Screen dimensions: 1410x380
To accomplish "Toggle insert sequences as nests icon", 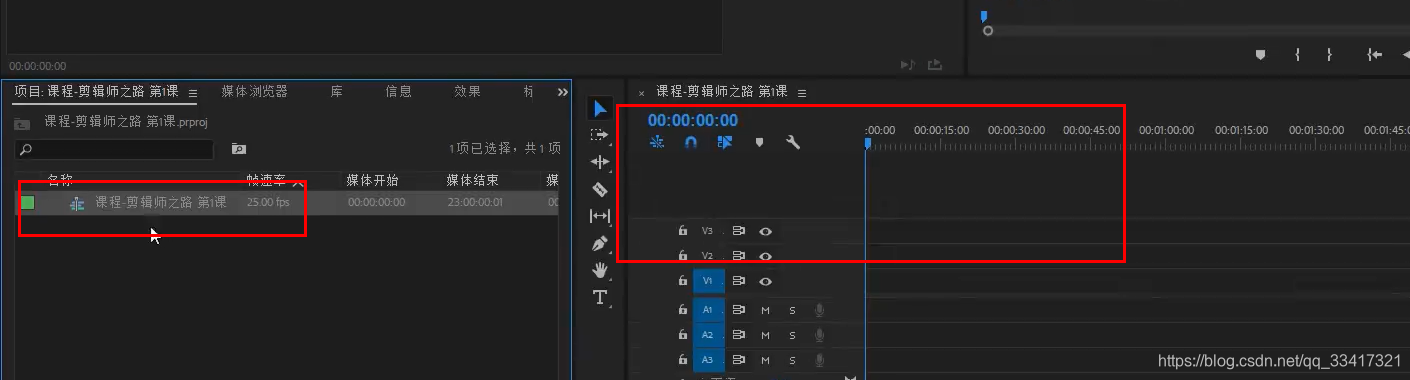I will click(657, 142).
